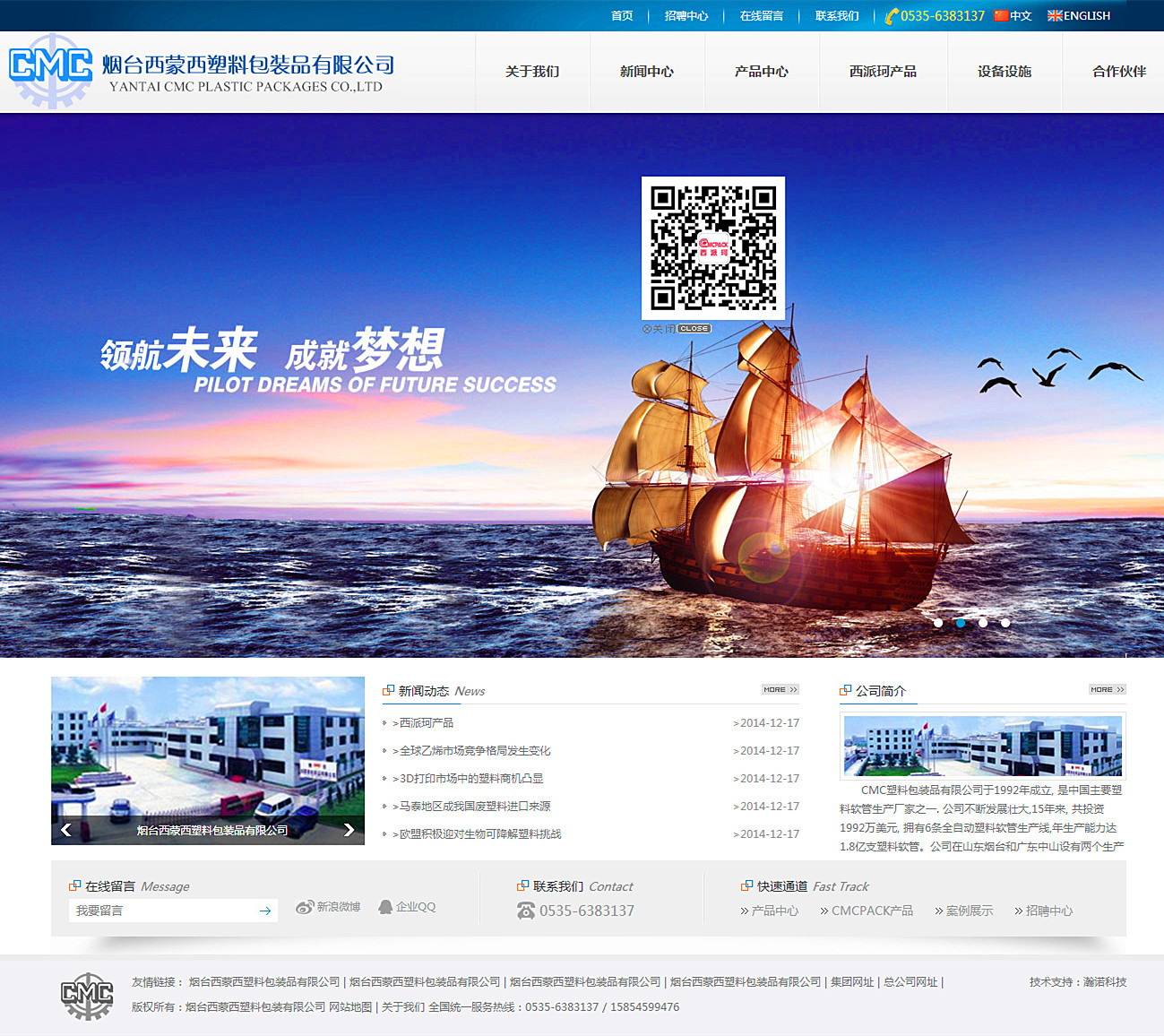The width and height of the screenshot is (1164, 1036).
Task: Click the company building thumbnail in 公司简介
Action: 982,746
